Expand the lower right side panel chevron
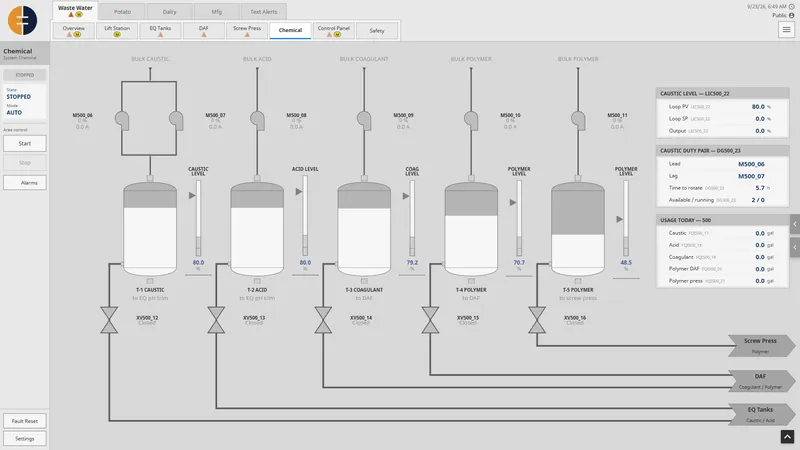This screenshot has height=450, width=800. (x=794, y=247)
